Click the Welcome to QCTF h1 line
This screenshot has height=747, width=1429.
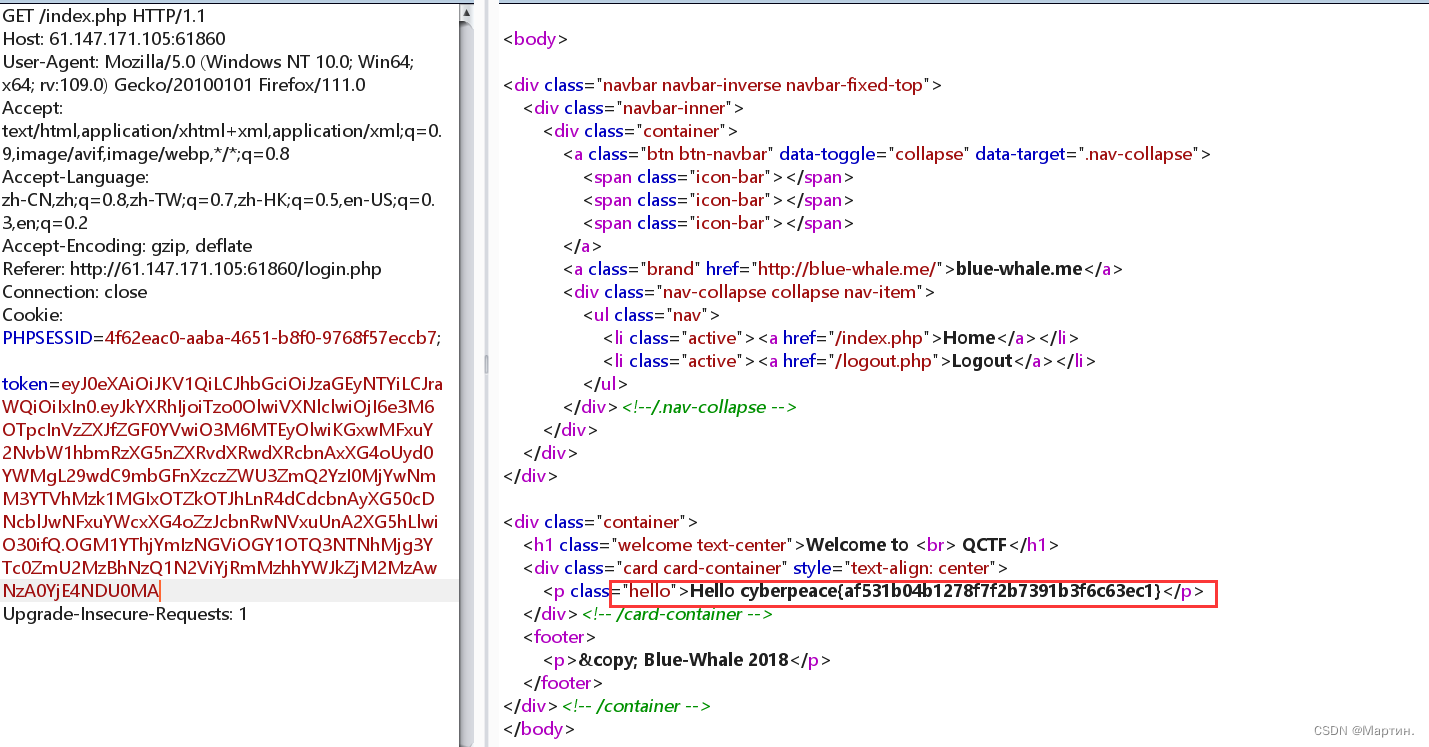(x=790, y=545)
